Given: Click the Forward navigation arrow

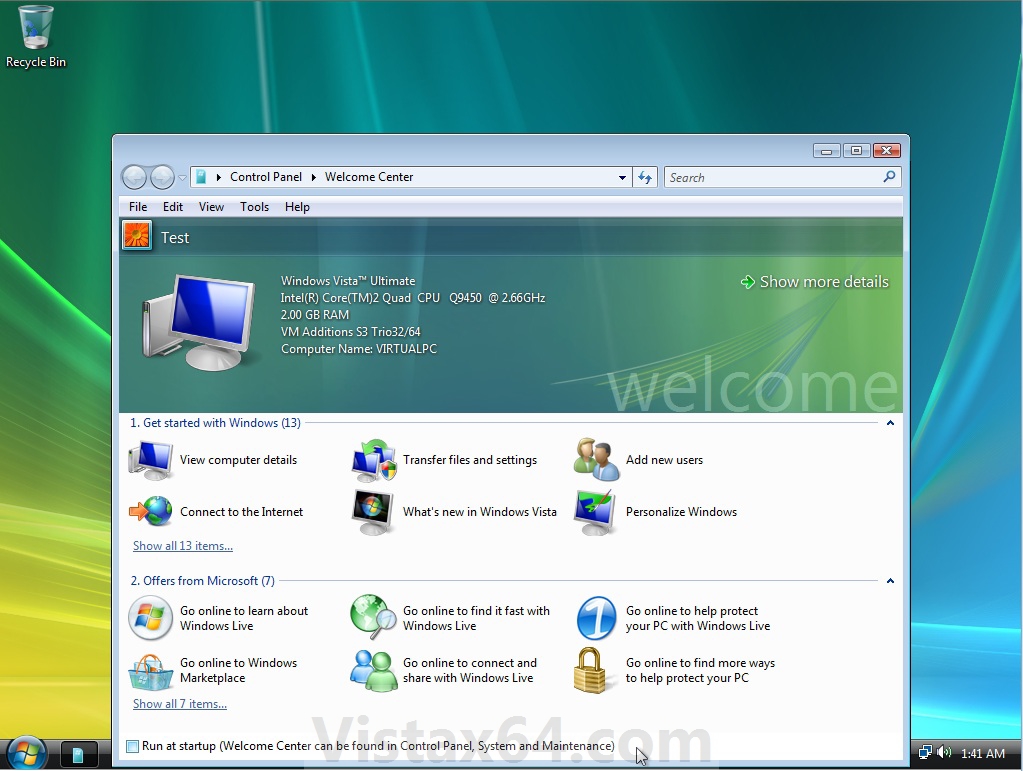Looking at the screenshot, I should pyautogui.click(x=162, y=177).
